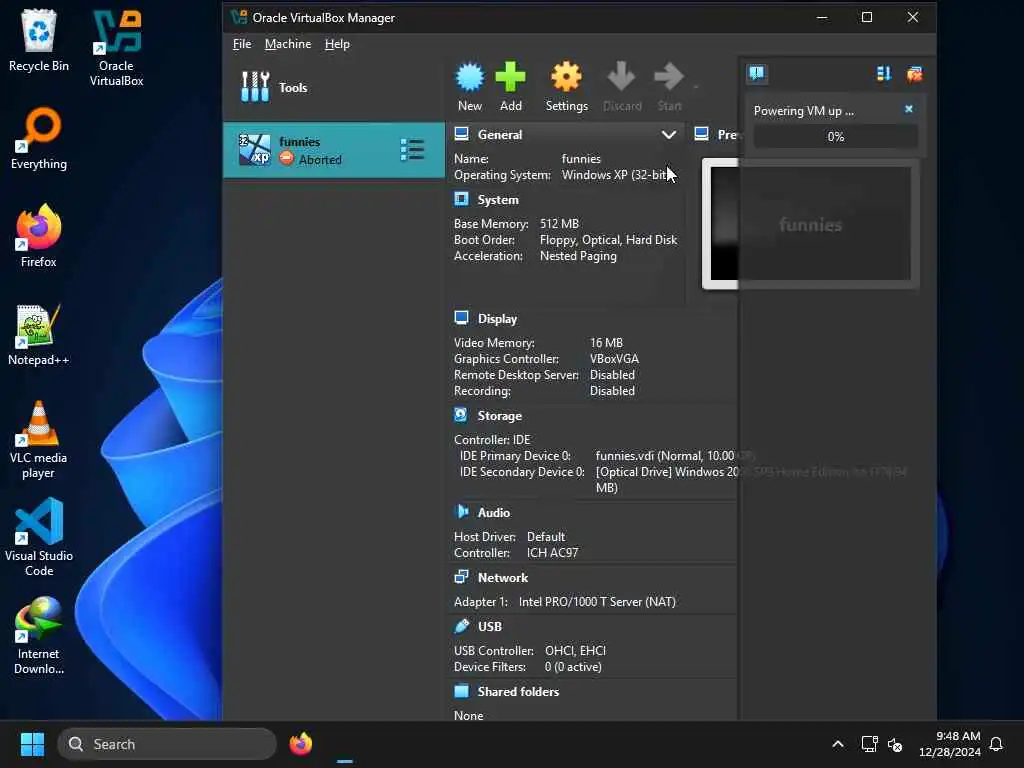This screenshot has height=768, width=1024.
Task: Click the Shared folders section icon
Action: point(461,690)
